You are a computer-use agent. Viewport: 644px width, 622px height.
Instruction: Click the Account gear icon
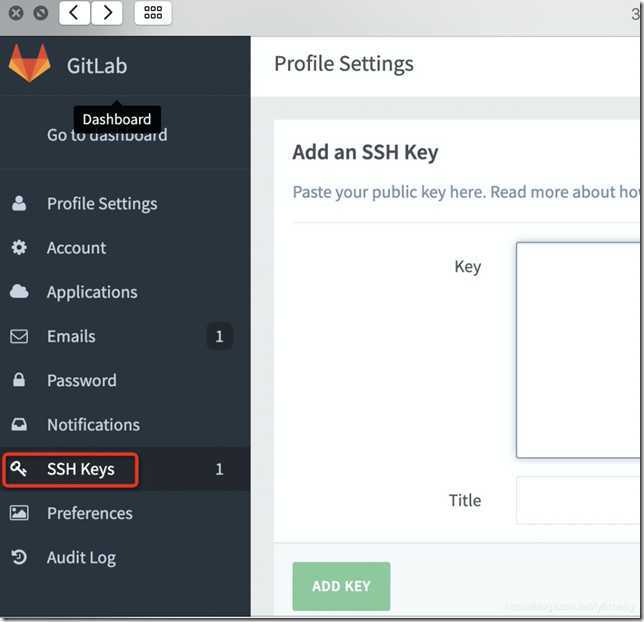19,247
